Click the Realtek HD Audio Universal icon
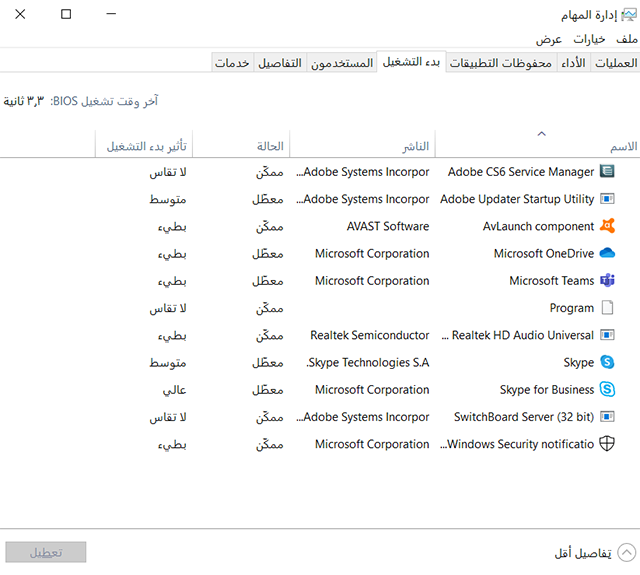Image resolution: width=640 pixels, height=575 pixels. pyautogui.click(x=607, y=335)
